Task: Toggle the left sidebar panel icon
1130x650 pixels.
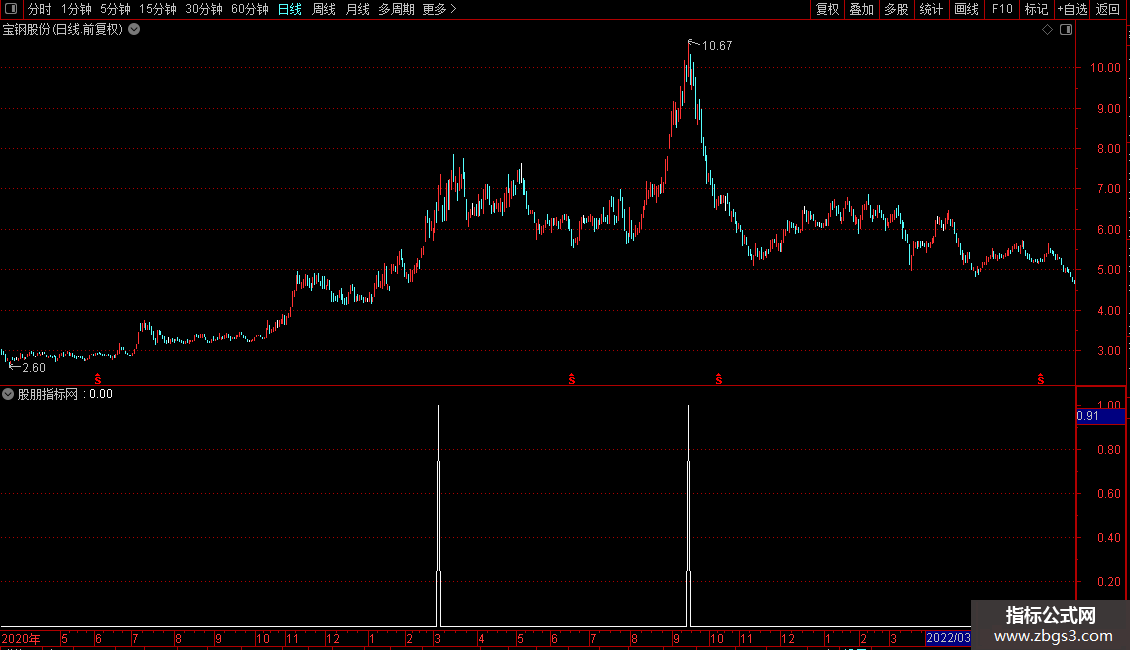Action: pos(11,9)
